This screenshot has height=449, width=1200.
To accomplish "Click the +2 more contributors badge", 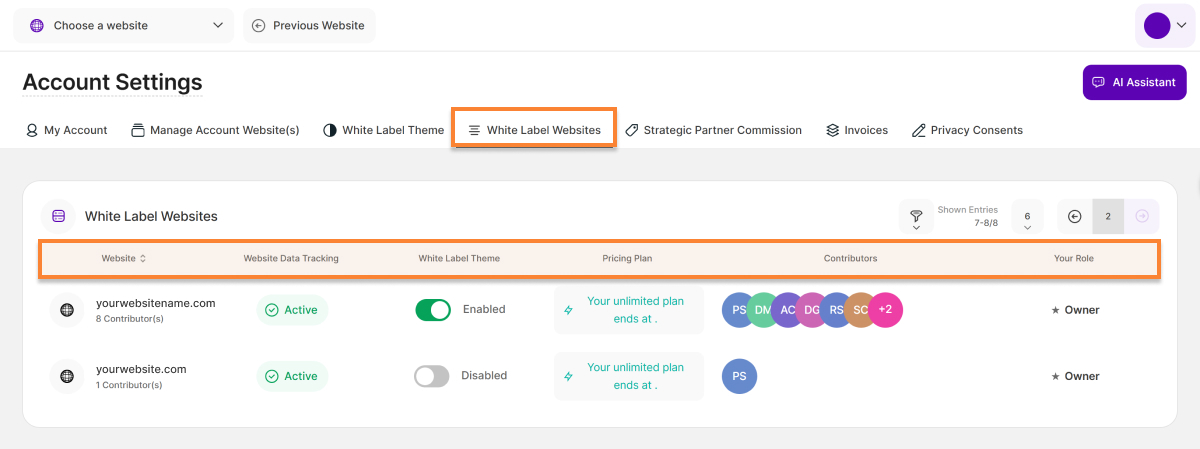I will (885, 310).
